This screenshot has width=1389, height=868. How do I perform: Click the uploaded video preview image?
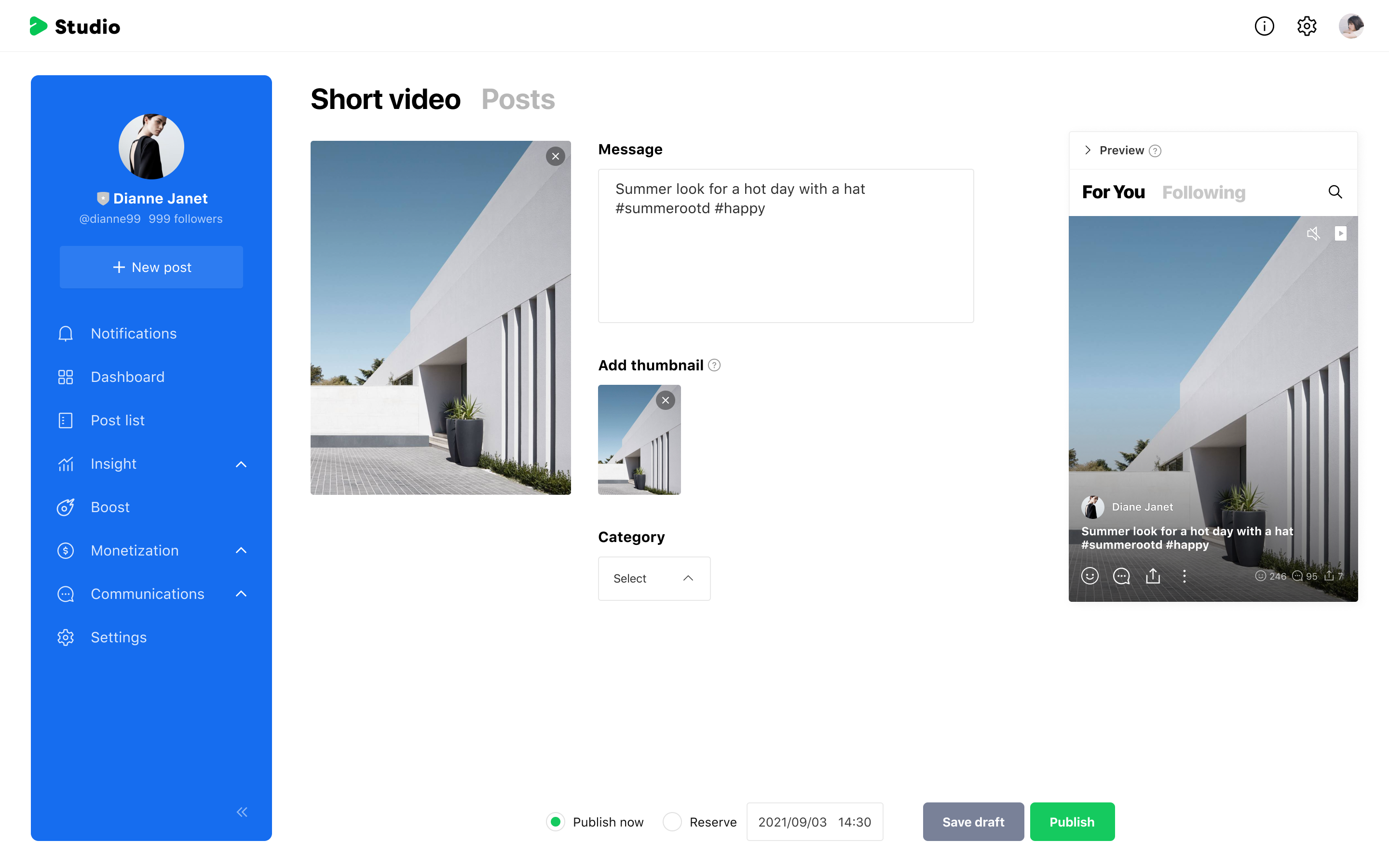click(x=440, y=317)
